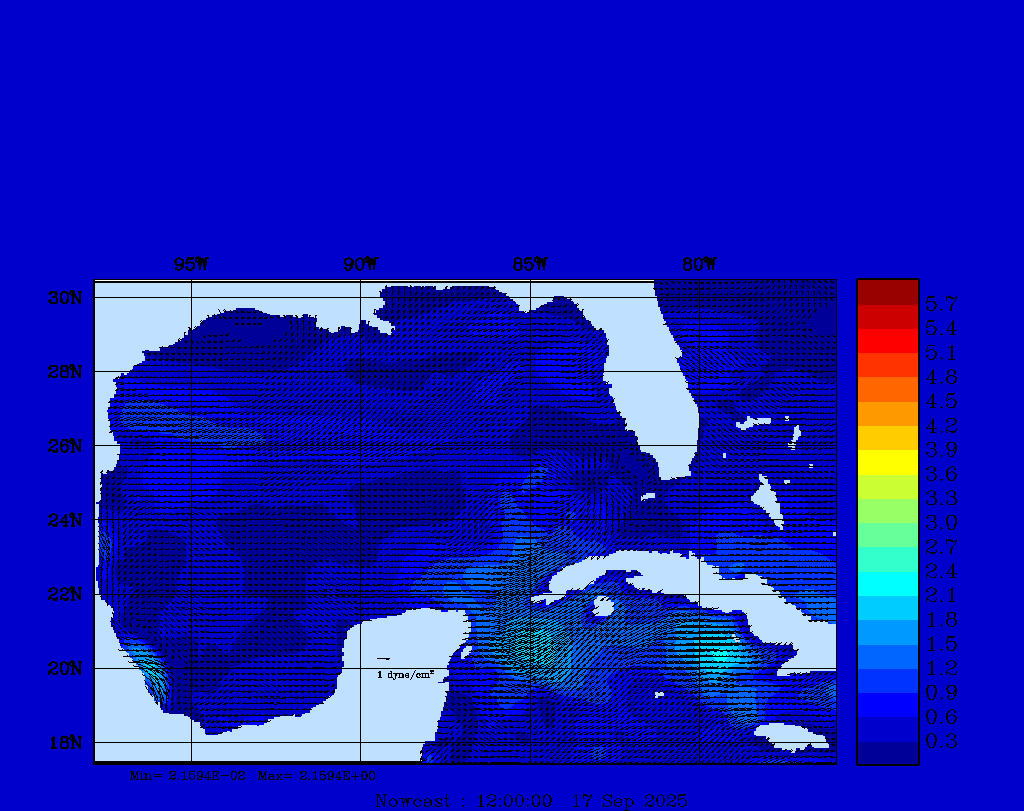Select the lime green legend swatch

tap(887, 510)
